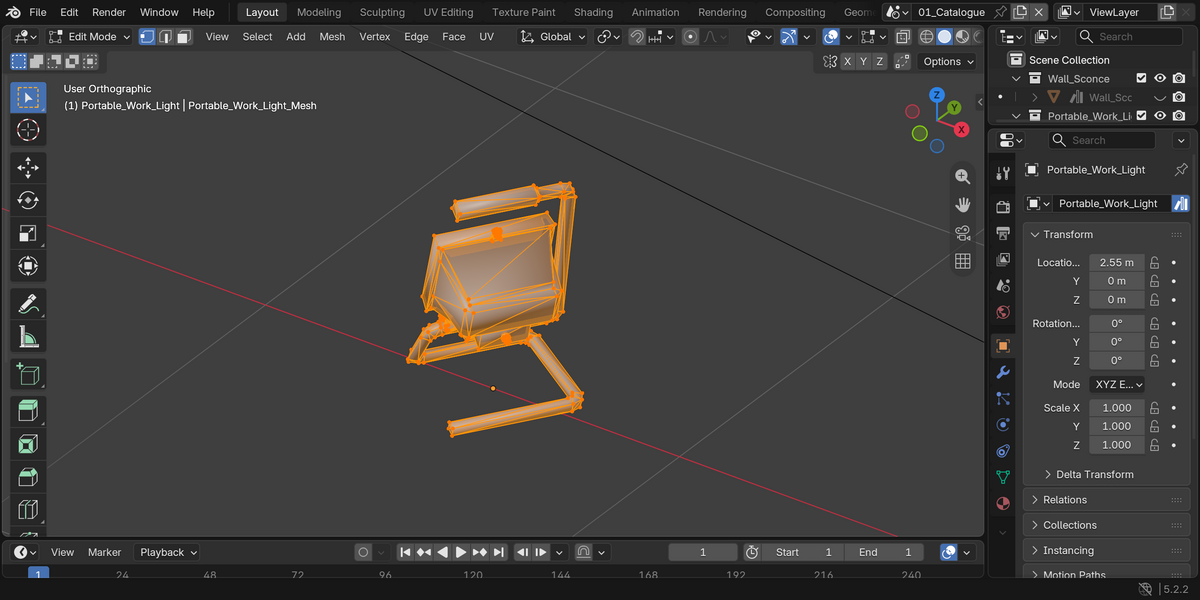Click the blue Z axis gizmo ball
Screen dimensions: 1200x600
(x=937, y=95)
